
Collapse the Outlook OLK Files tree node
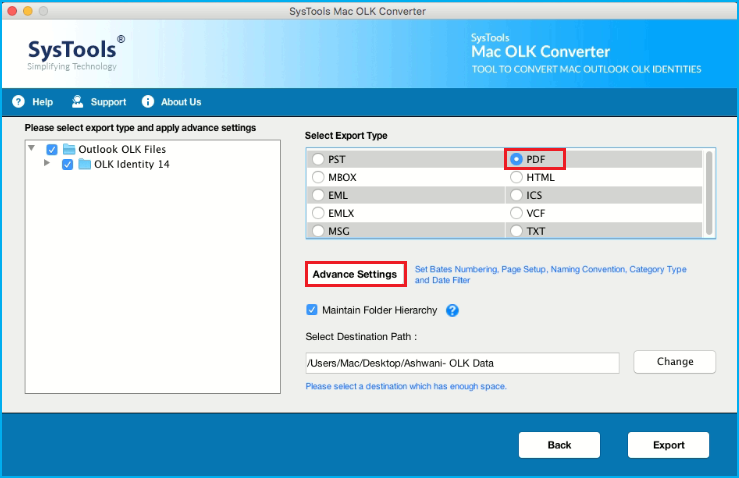coord(32,148)
